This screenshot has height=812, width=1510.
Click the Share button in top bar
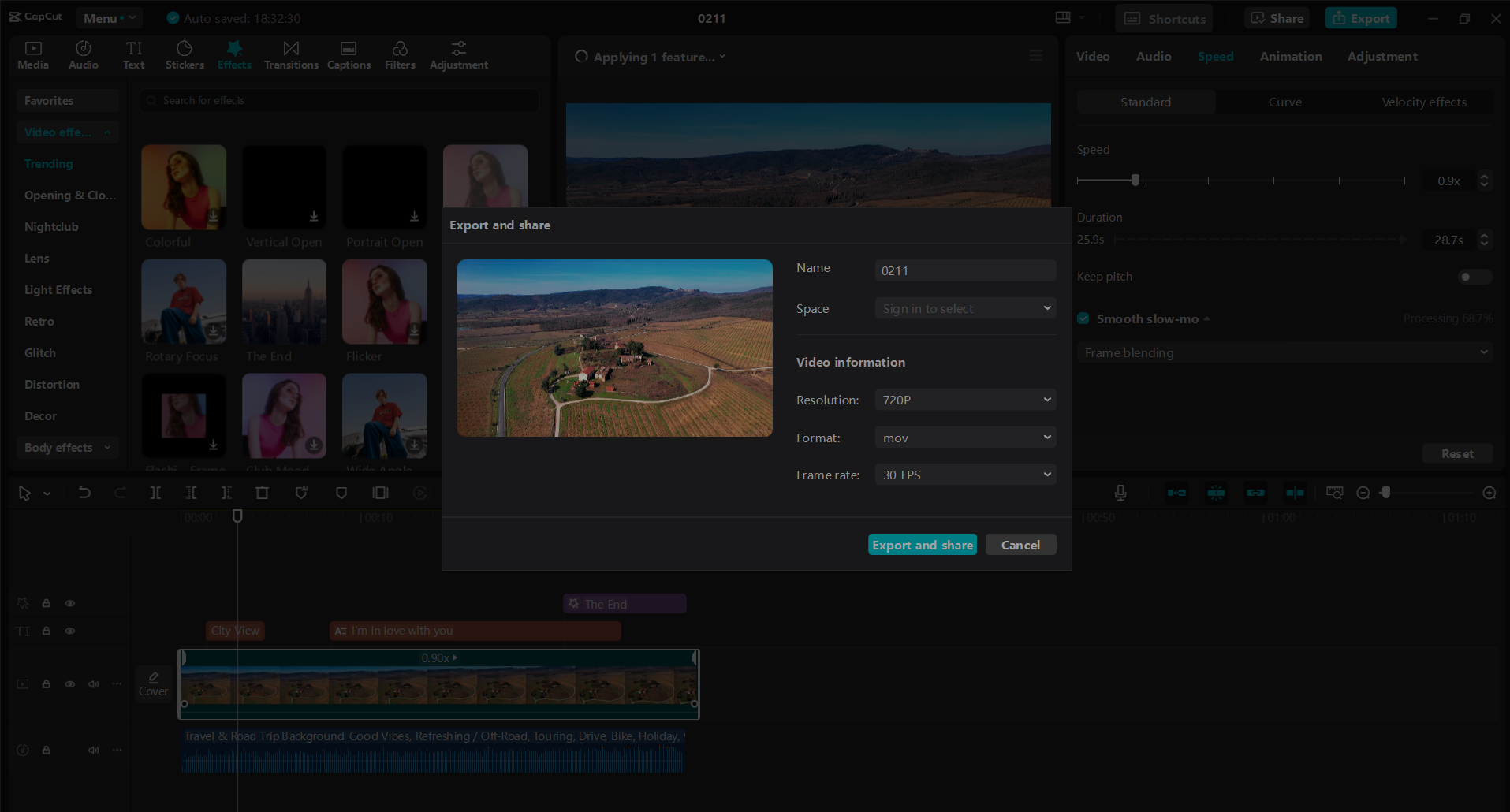click(1277, 18)
